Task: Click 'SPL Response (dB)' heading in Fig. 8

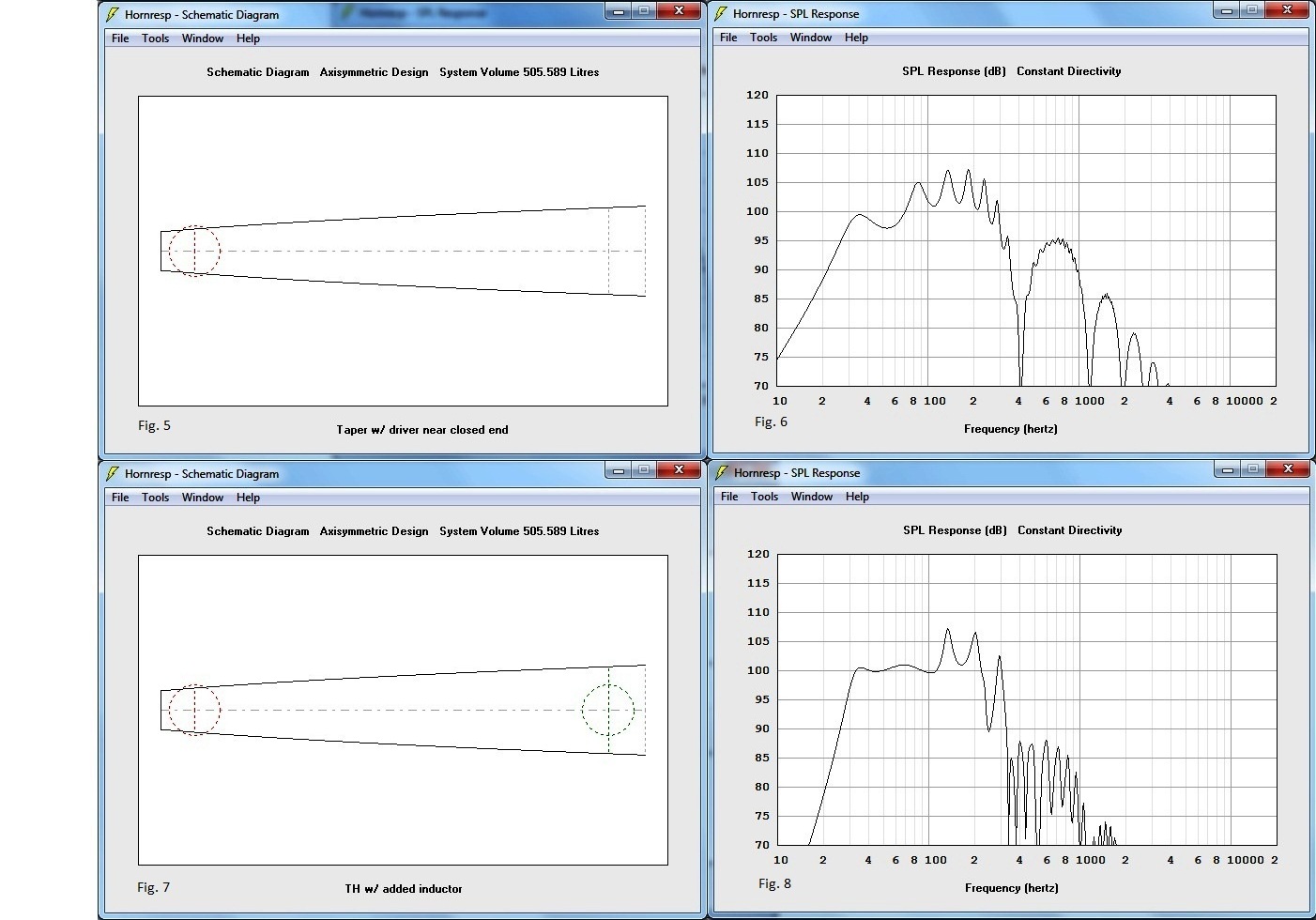Action: (955, 530)
